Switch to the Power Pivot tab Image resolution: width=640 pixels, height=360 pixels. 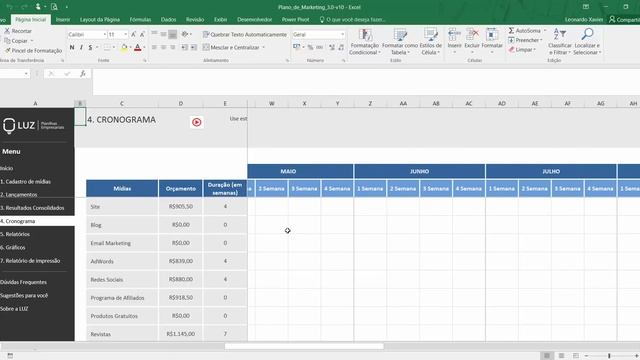(x=295, y=20)
